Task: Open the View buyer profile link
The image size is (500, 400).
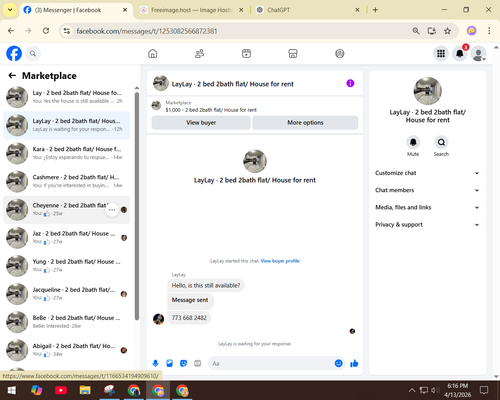Action: click(280, 261)
